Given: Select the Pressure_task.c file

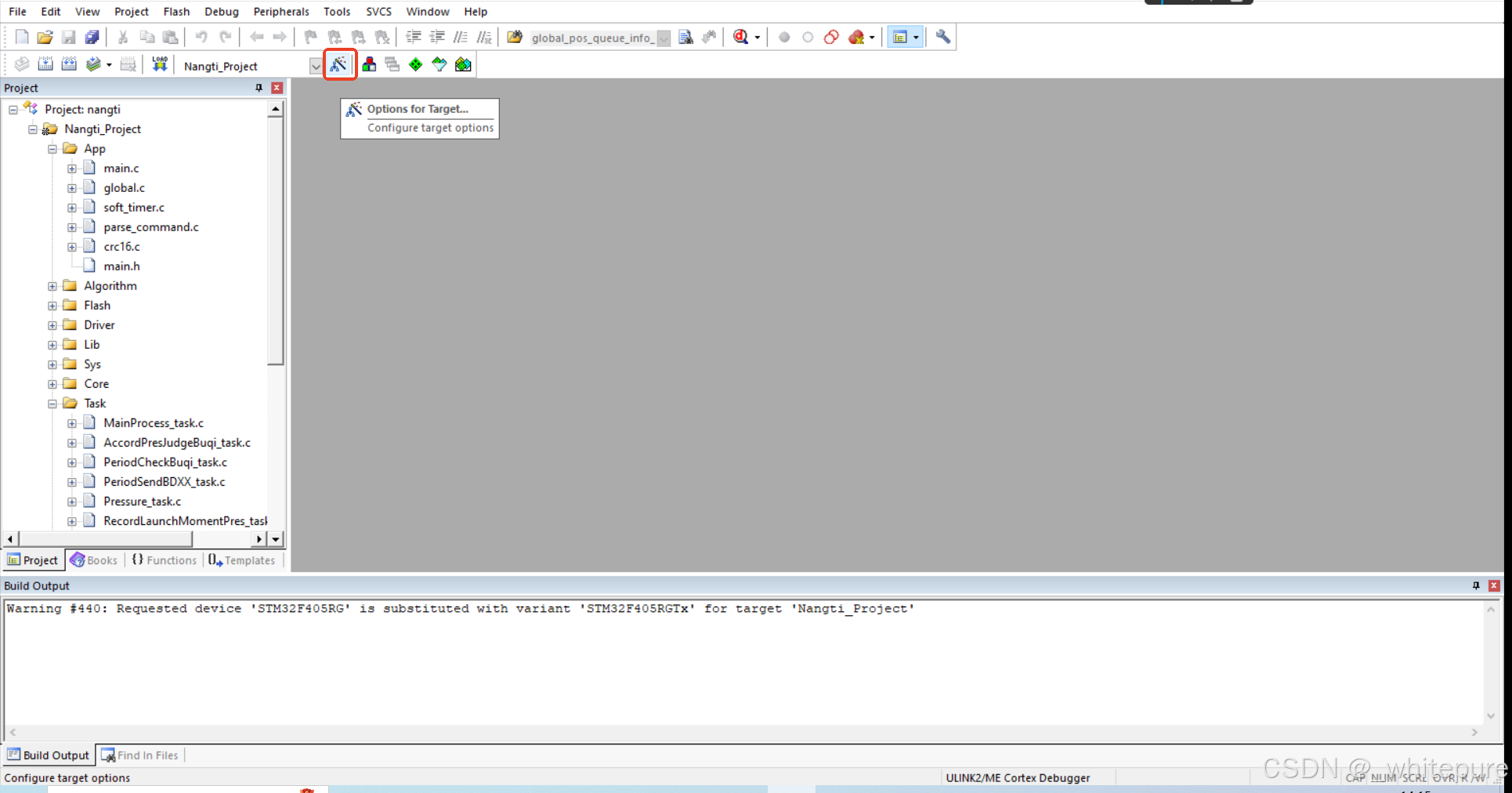Looking at the screenshot, I should 143,502.
